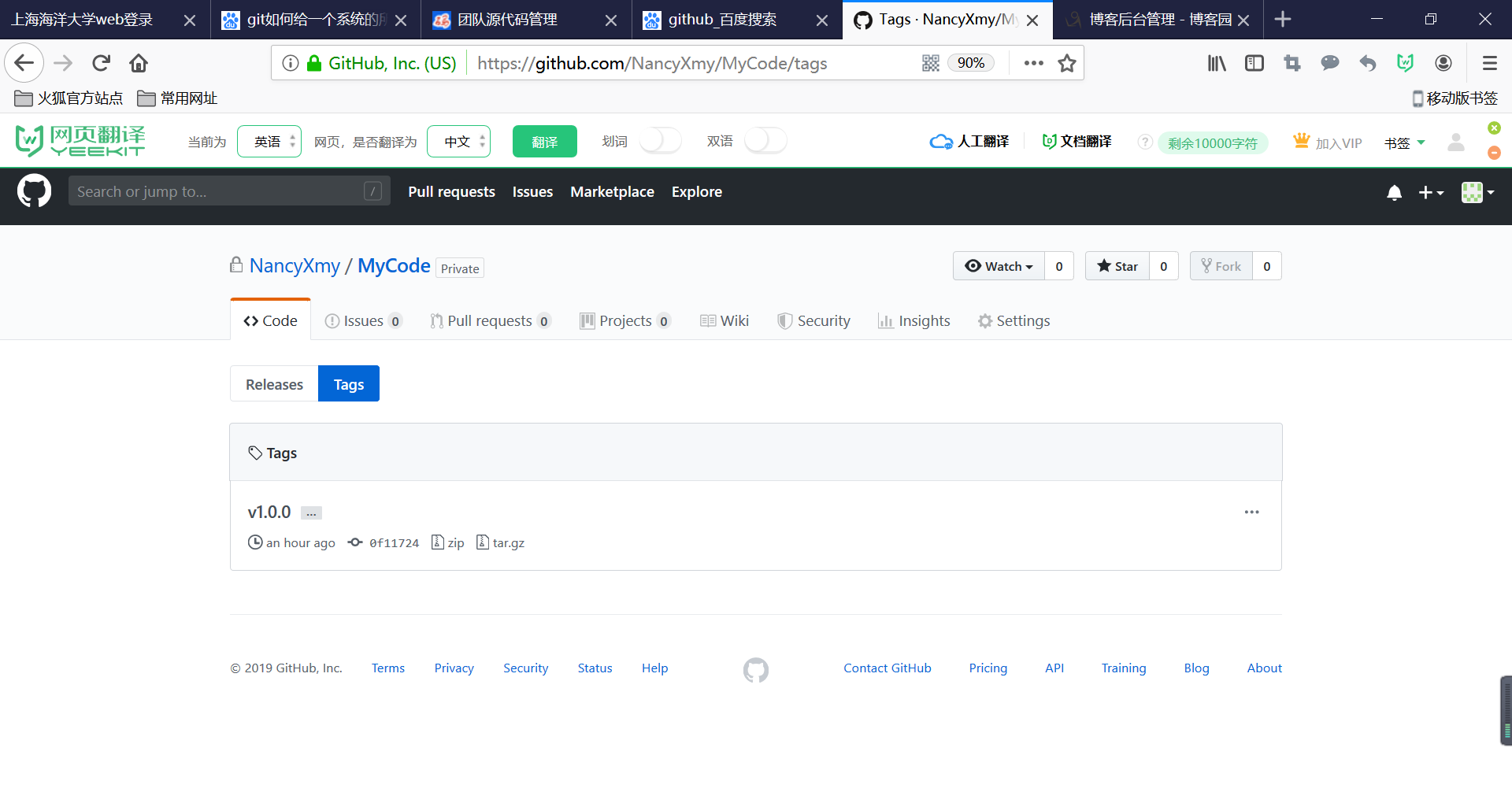Open the browser home page

pyautogui.click(x=139, y=63)
